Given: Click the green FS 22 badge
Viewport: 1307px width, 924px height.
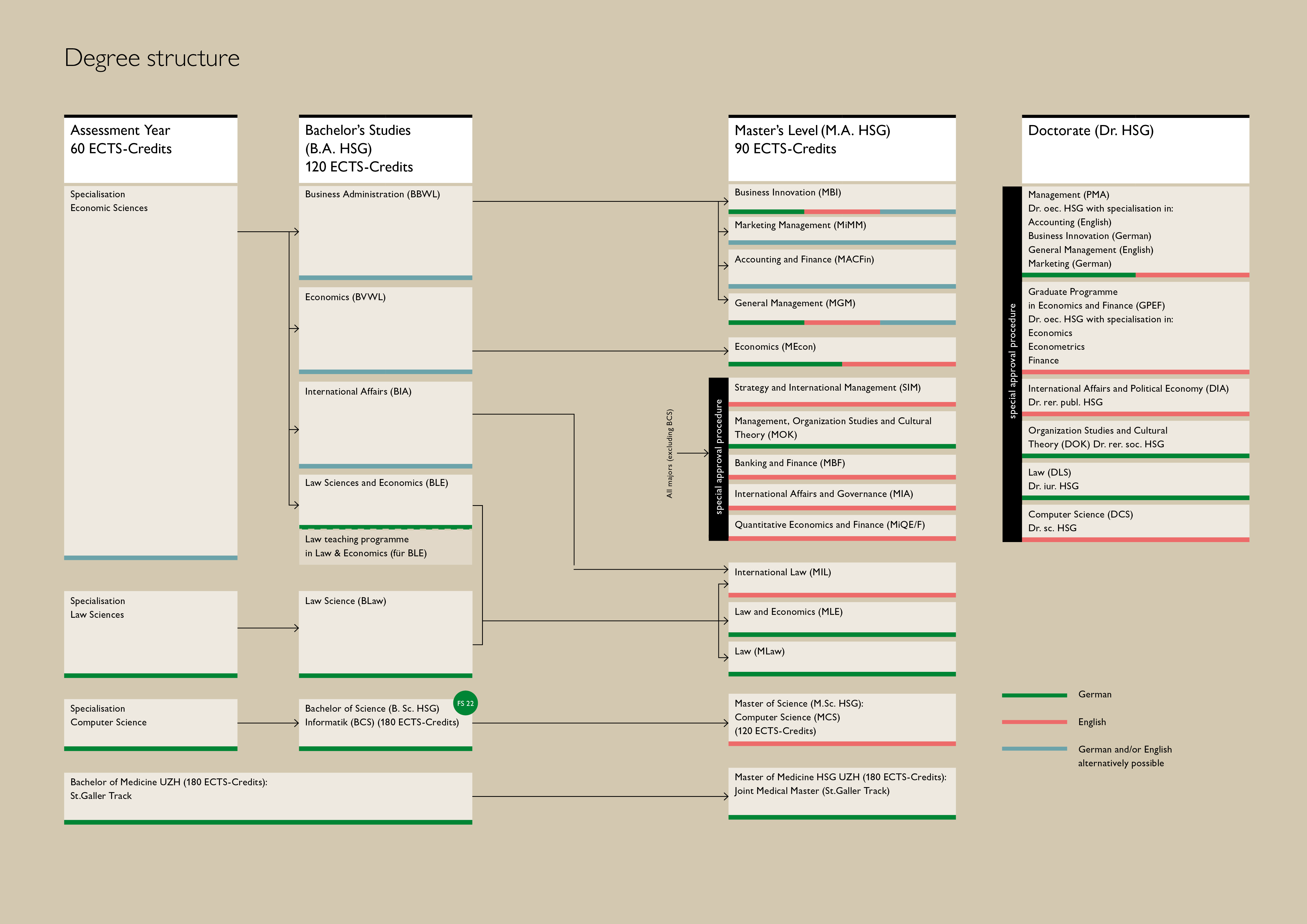Looking at the screenshot, I should (465, 703).
